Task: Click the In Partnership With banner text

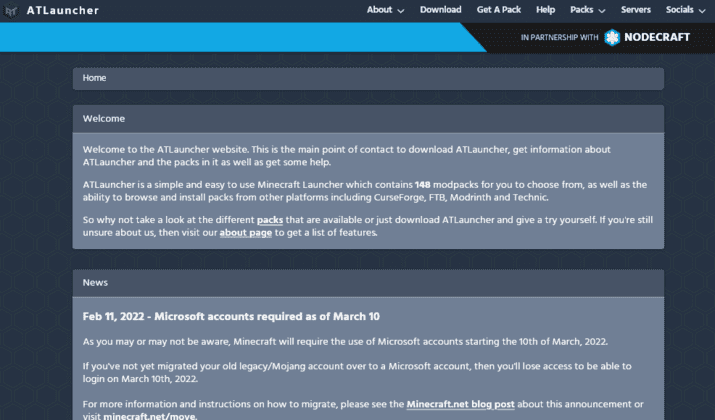Action: click(560, 37)
